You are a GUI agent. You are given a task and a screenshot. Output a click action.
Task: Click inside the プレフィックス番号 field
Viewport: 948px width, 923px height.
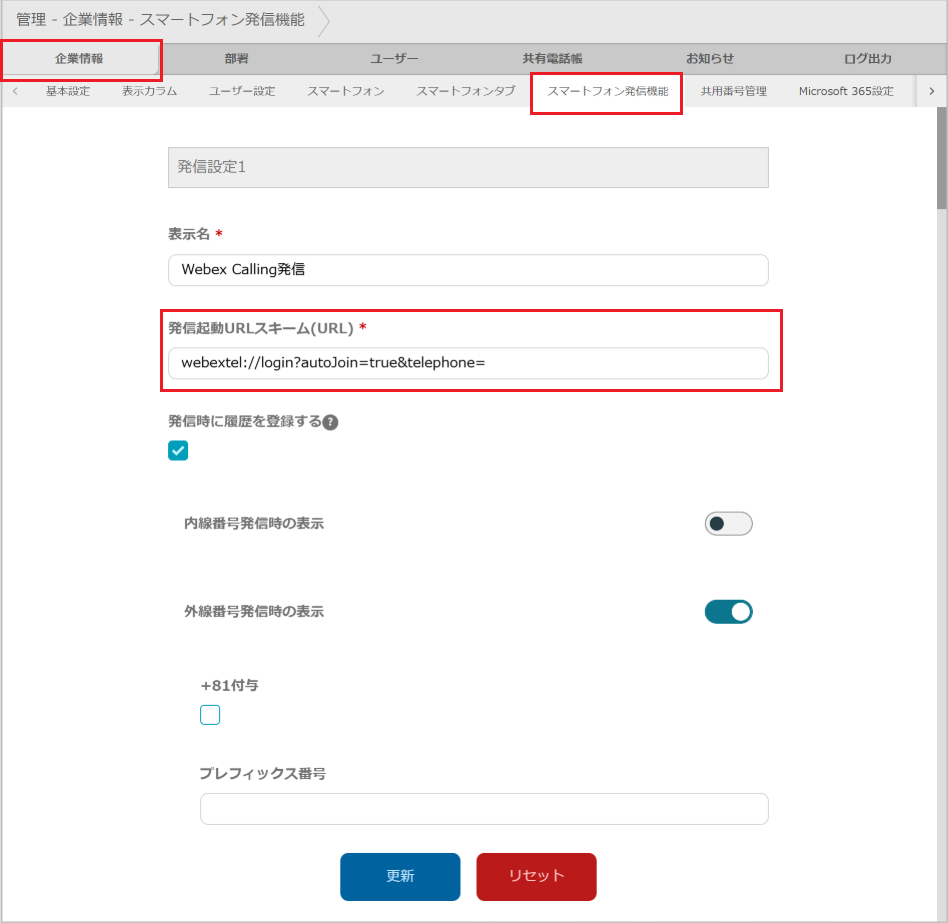(x=484, y=808)
